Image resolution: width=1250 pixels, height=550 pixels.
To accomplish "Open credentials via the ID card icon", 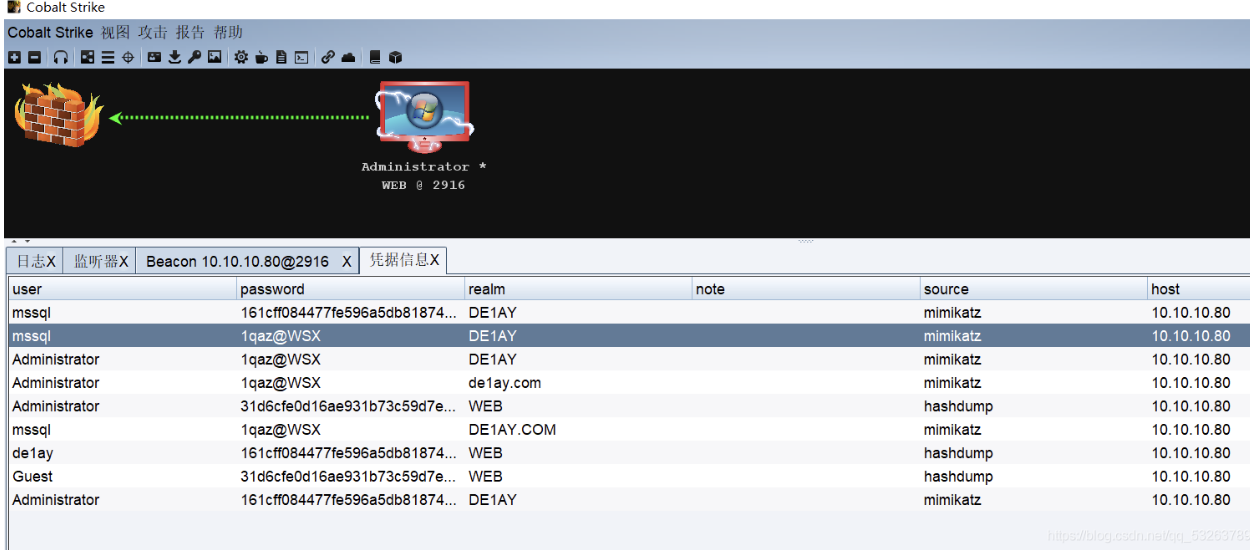I will pyautogui.click(x=154, y=58).
